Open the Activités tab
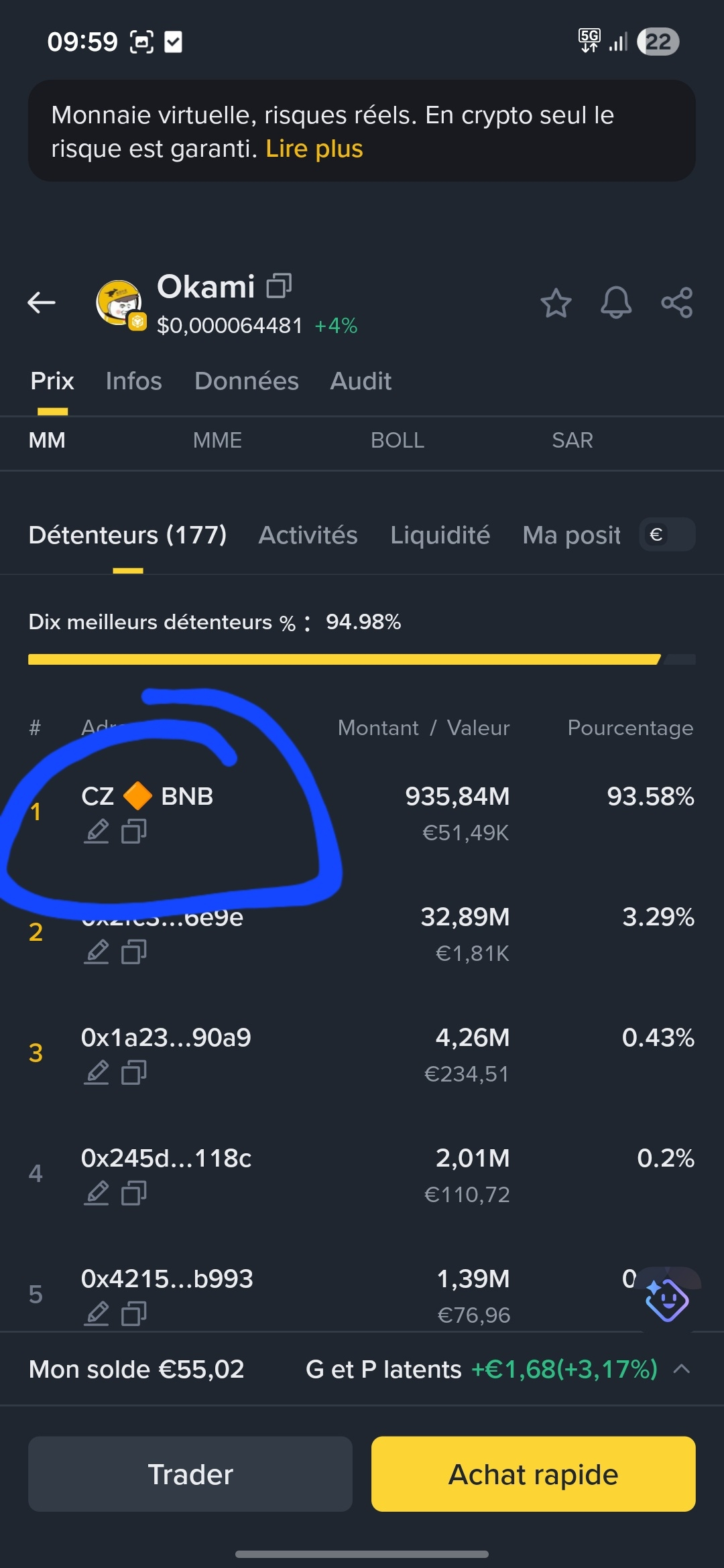Screen dimensions: 724x1568 click(x=308, y=535)
